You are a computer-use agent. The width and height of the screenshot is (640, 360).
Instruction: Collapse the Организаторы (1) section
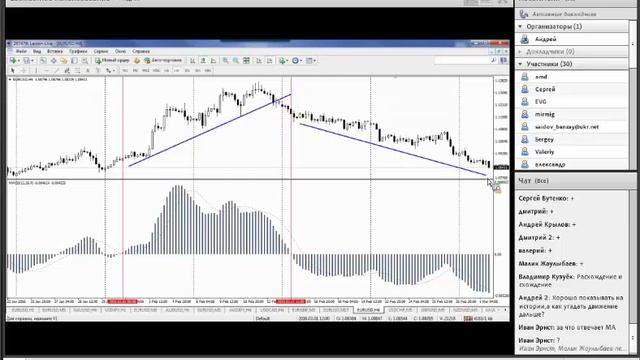(520, 27)
